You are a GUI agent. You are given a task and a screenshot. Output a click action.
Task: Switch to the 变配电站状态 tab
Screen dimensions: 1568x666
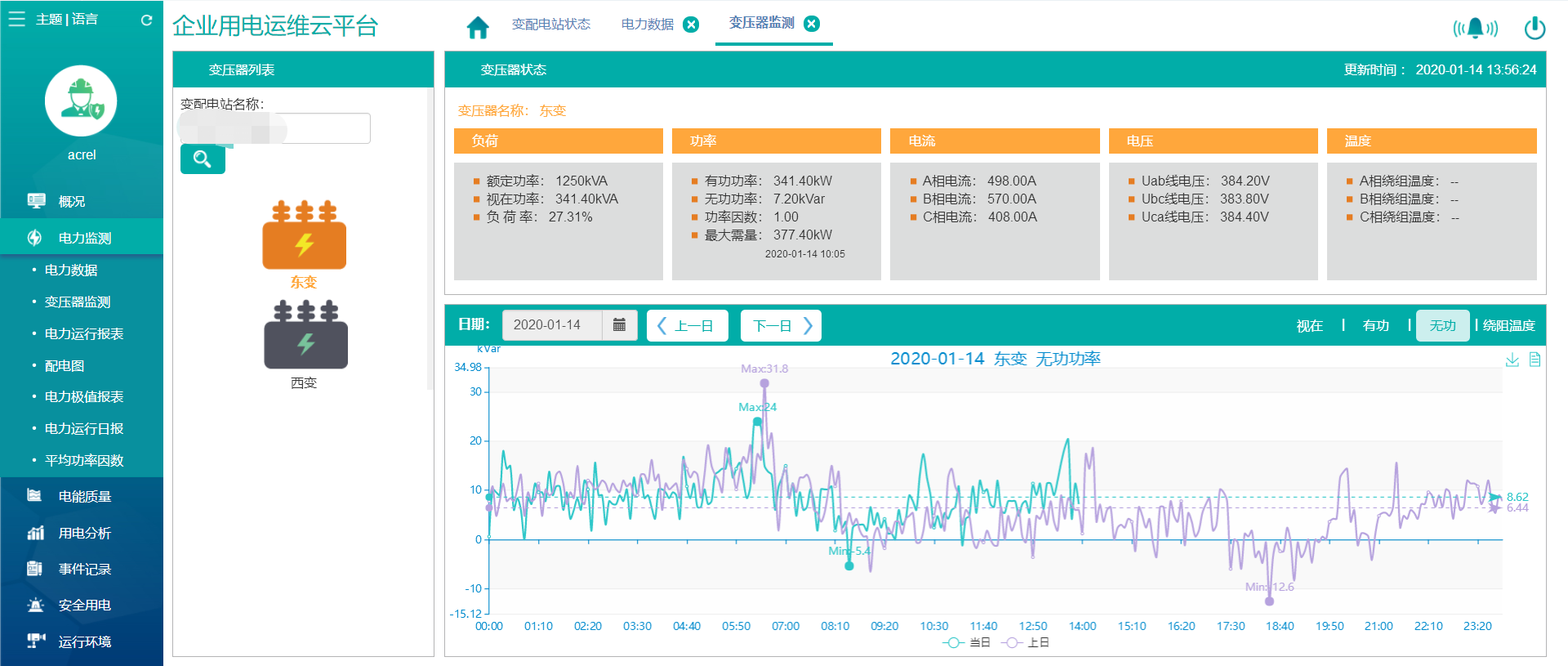click(x=550, y=25)
